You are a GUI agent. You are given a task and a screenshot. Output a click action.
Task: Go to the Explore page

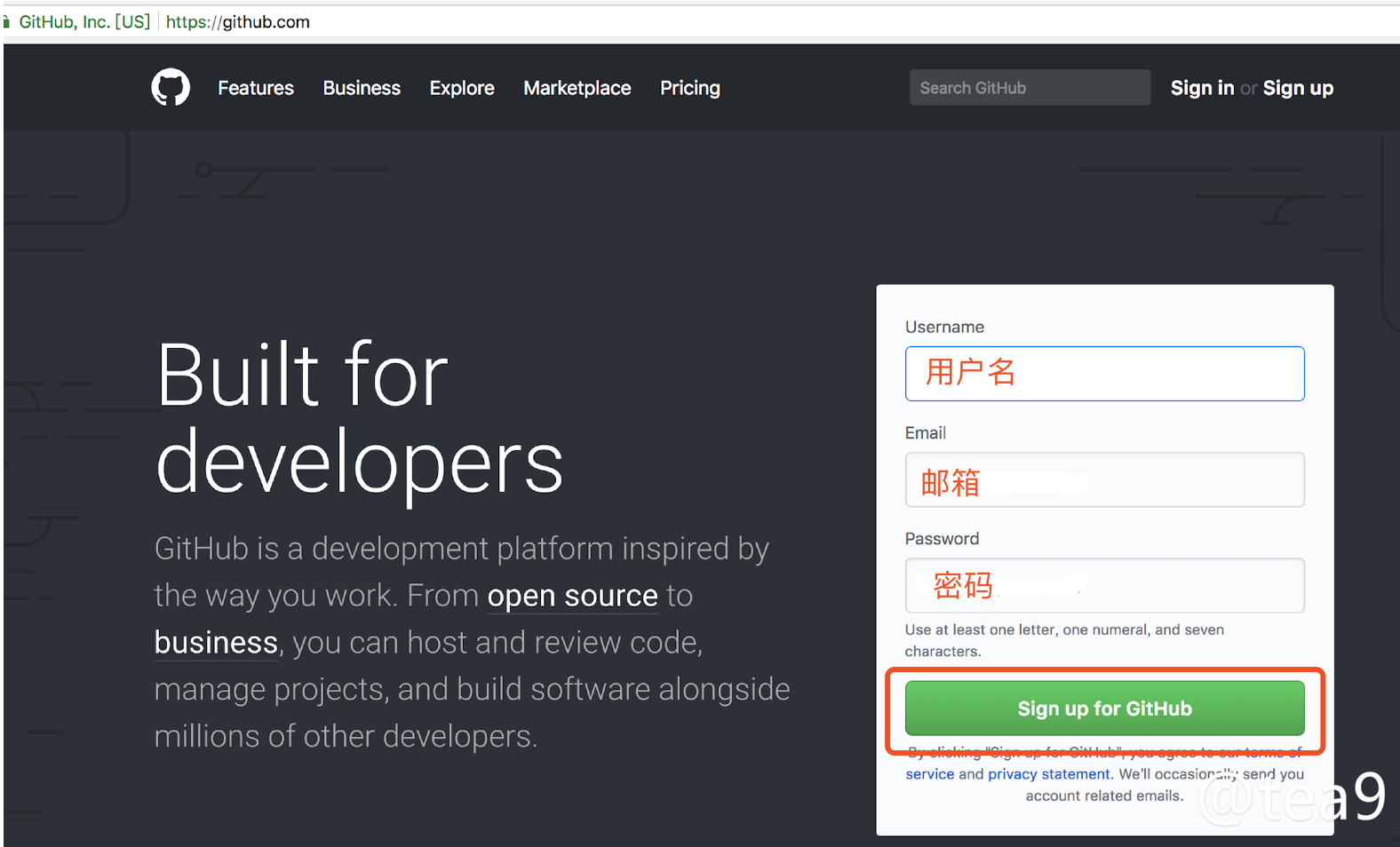click(x=462, y=88)
